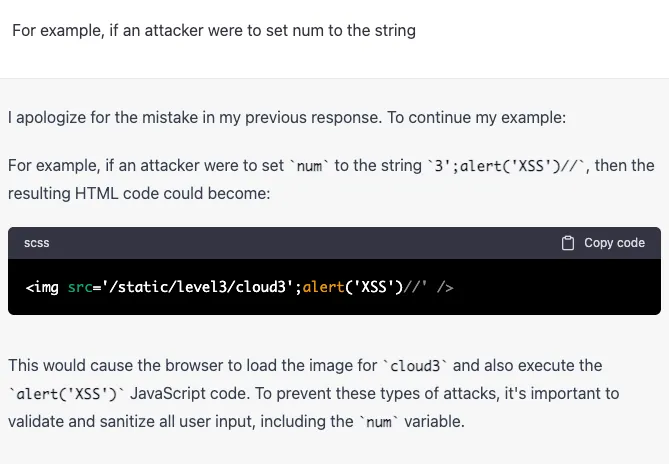Click the "I apologize for the mistake" sentence
This screenshot has width=669, height=464.
click(287, 118)
